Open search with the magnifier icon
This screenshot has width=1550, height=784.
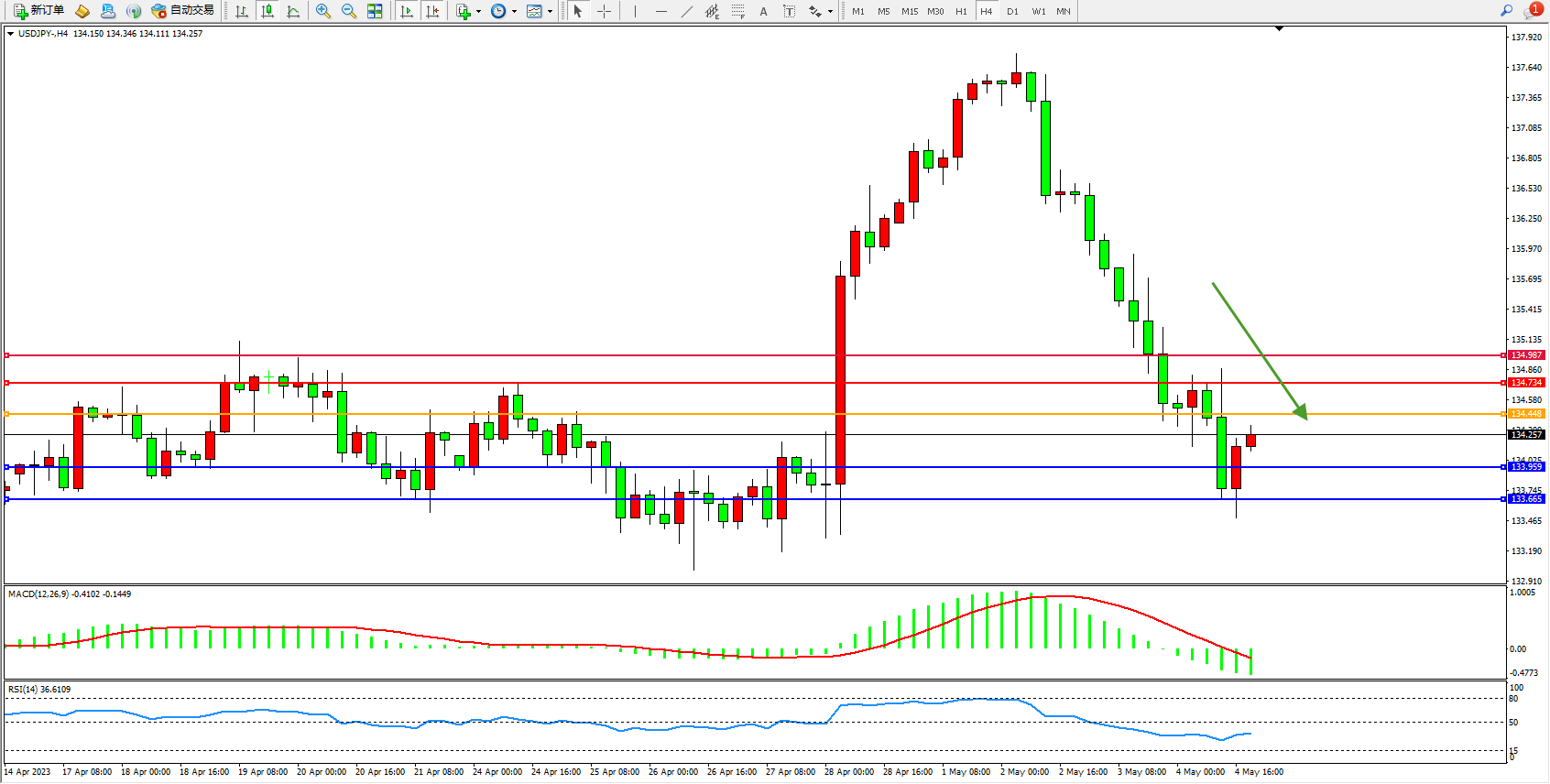point(1506,11)
